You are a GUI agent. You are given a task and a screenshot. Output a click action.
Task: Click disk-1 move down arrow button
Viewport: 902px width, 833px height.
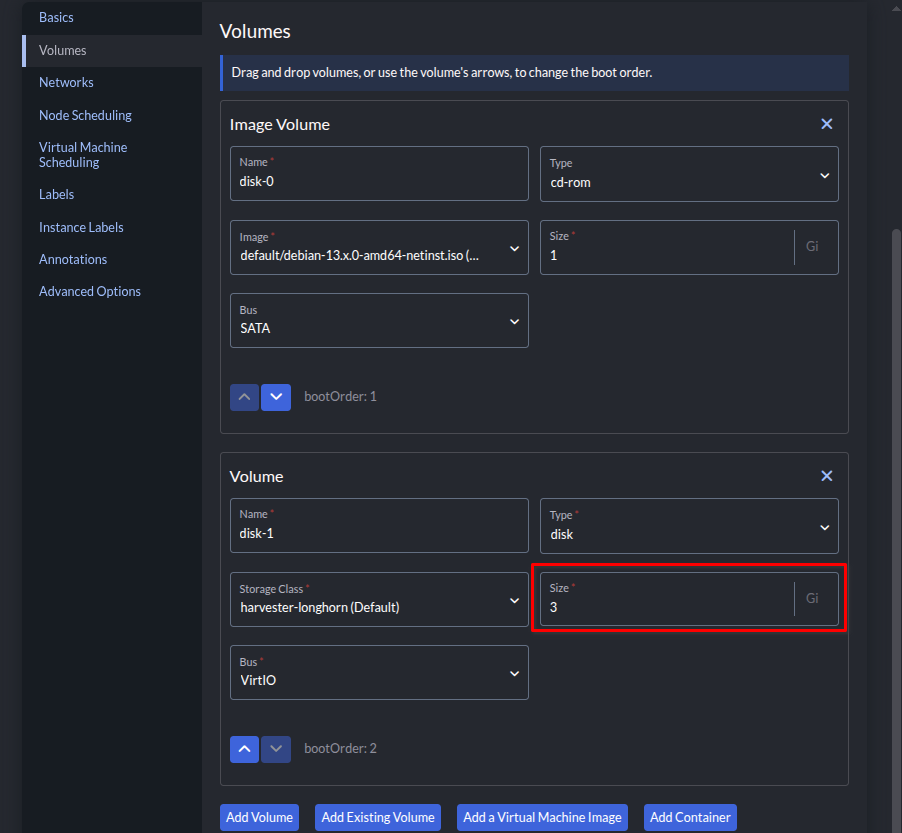276,749
